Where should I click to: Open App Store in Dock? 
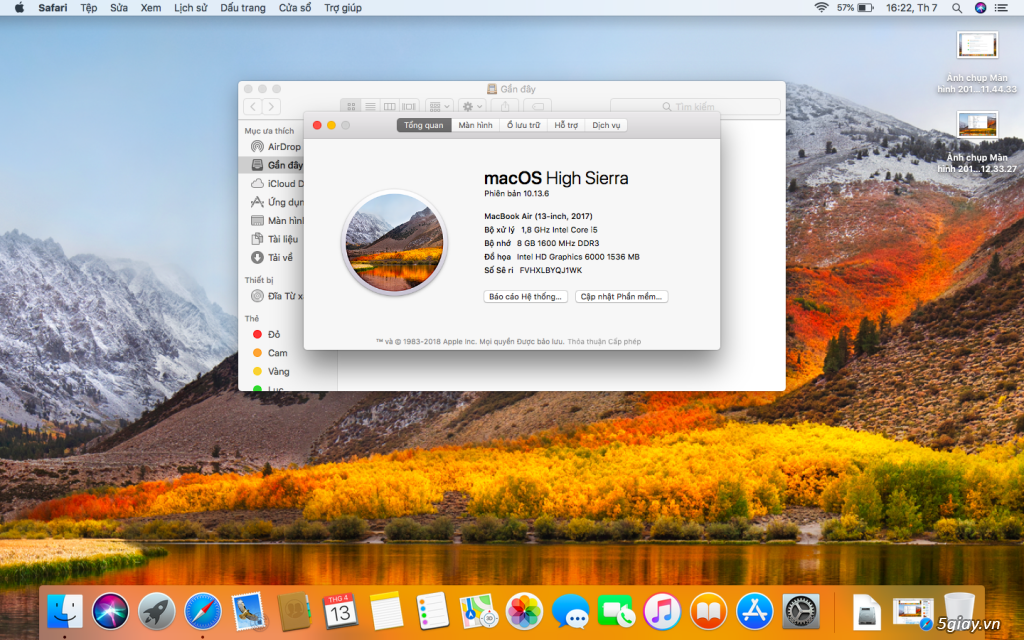tap(754, 612)
